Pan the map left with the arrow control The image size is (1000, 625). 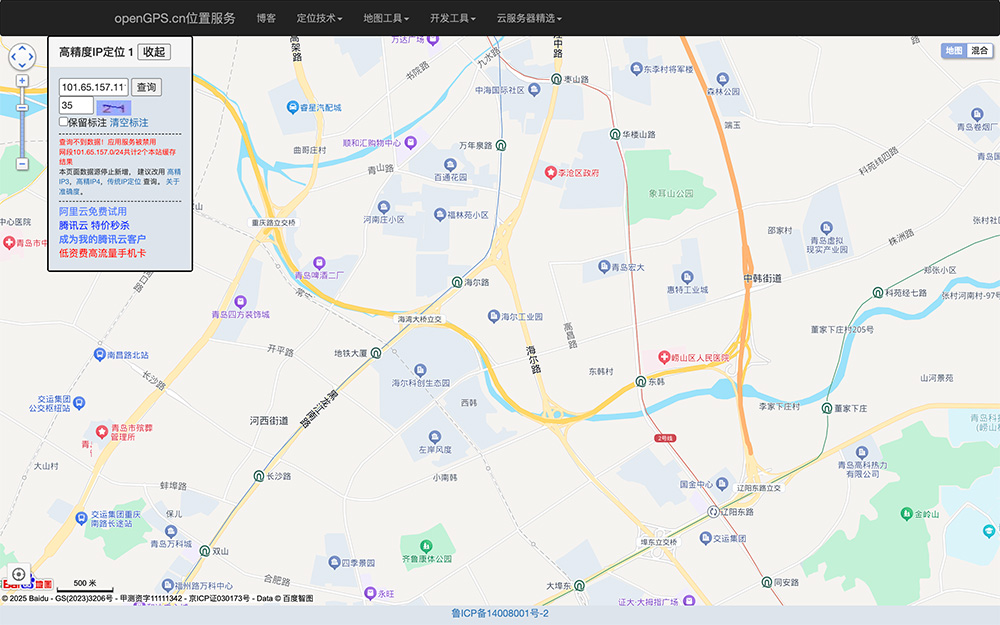(14, 57)
